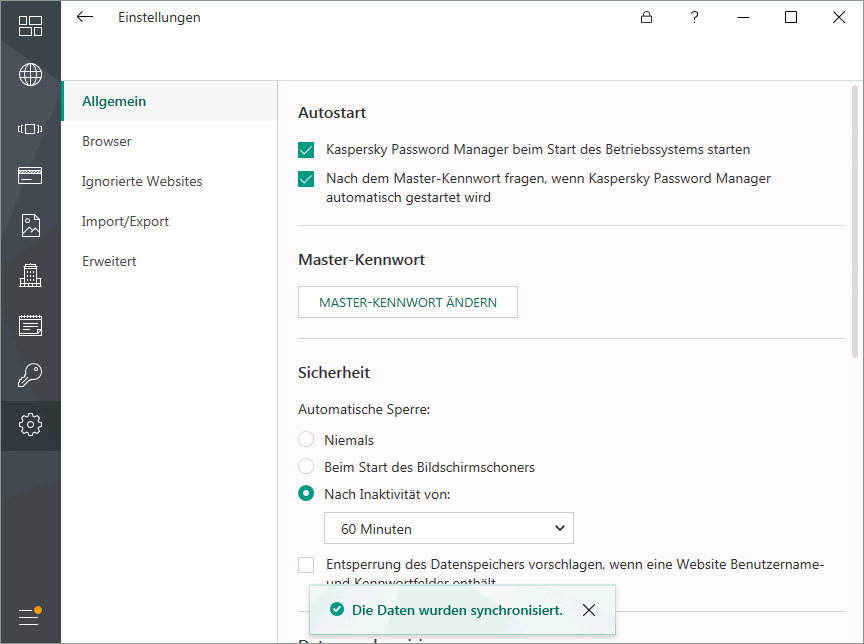Click the Automatische Sperre label
The image size is (864, 644).
click(x=364, y=409)
